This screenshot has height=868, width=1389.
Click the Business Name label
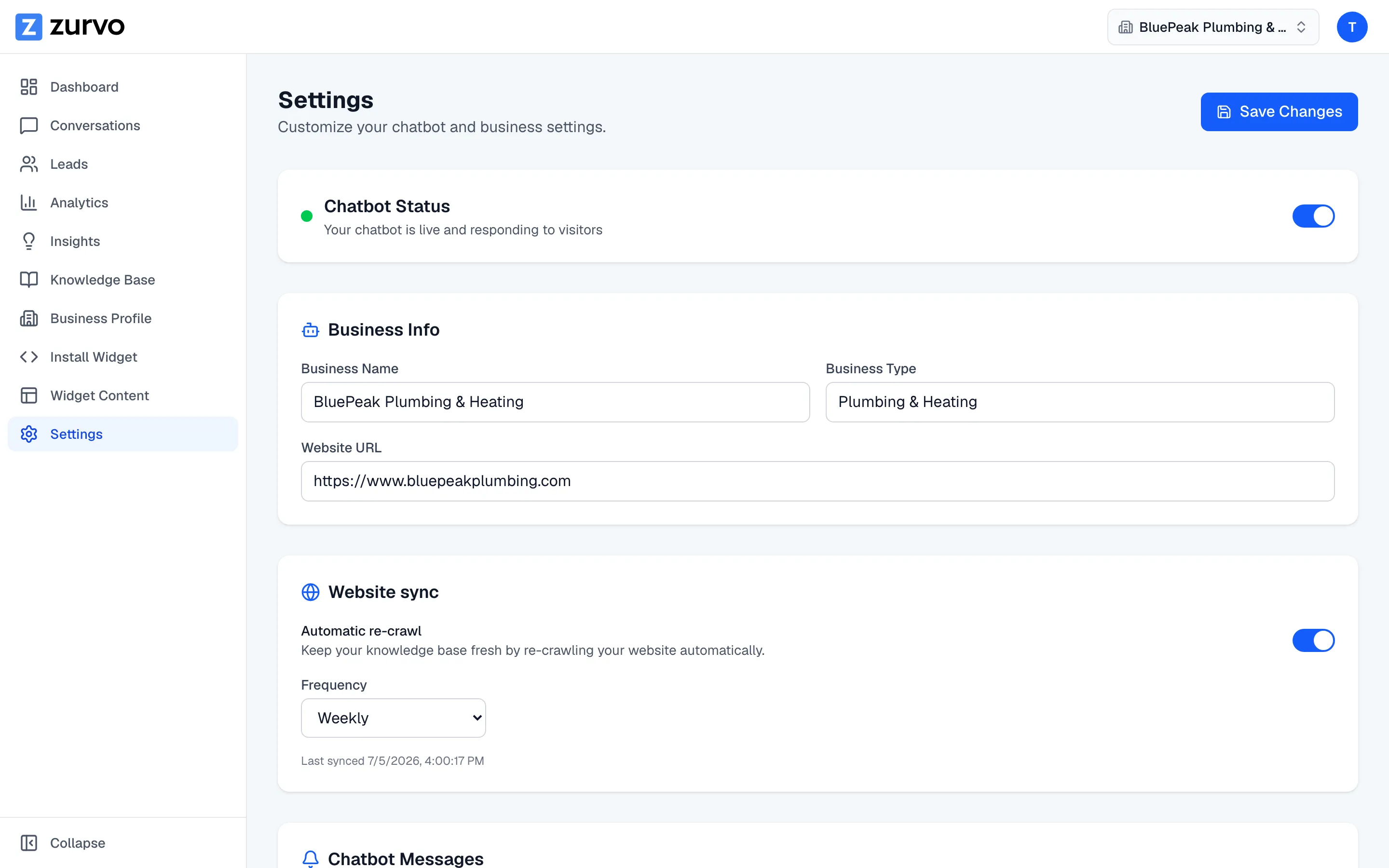350,368
